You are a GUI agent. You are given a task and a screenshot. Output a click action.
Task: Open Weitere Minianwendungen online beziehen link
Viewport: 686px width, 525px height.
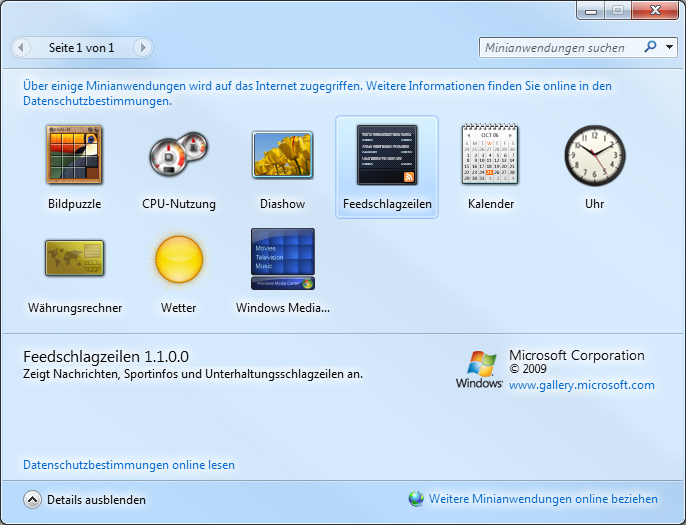coord(543,499)
